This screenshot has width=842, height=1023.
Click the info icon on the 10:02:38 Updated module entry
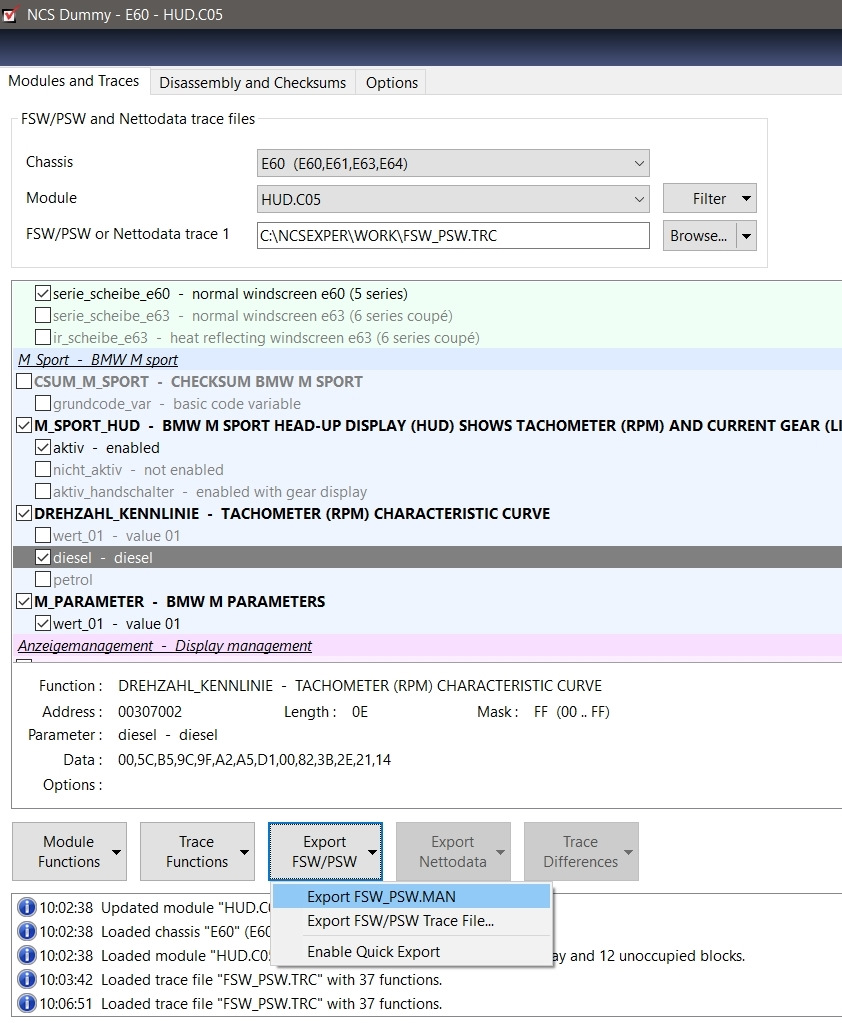tap(26, 908)
